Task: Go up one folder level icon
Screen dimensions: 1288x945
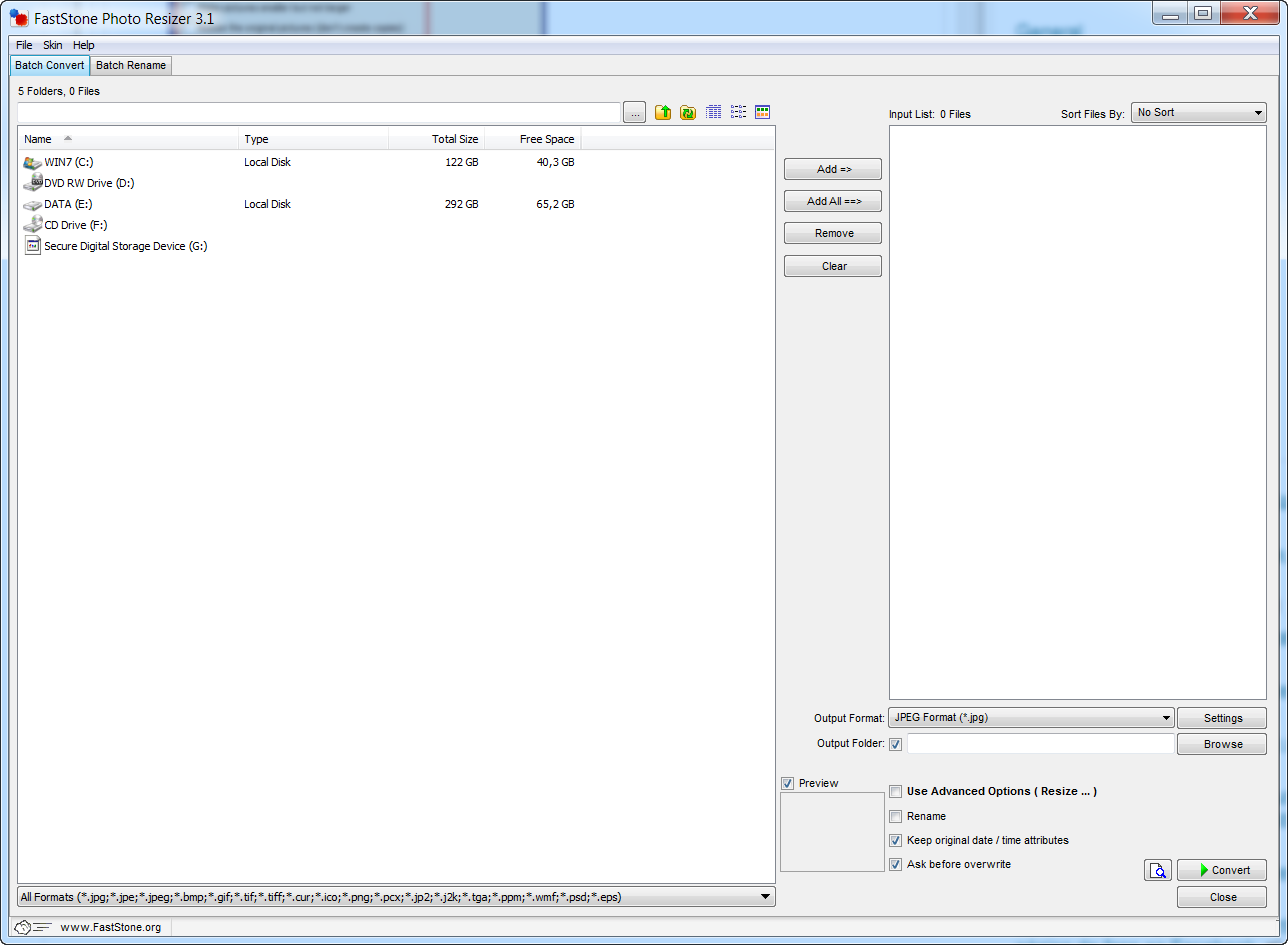Action: [x=663, y=113]
